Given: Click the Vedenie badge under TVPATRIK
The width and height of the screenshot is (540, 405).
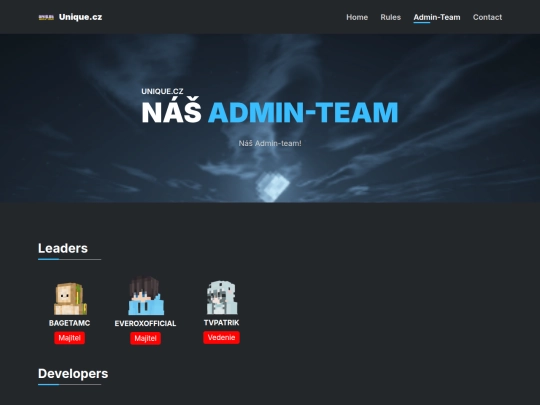Looking at the screenshot, I should tap(221, 338).
